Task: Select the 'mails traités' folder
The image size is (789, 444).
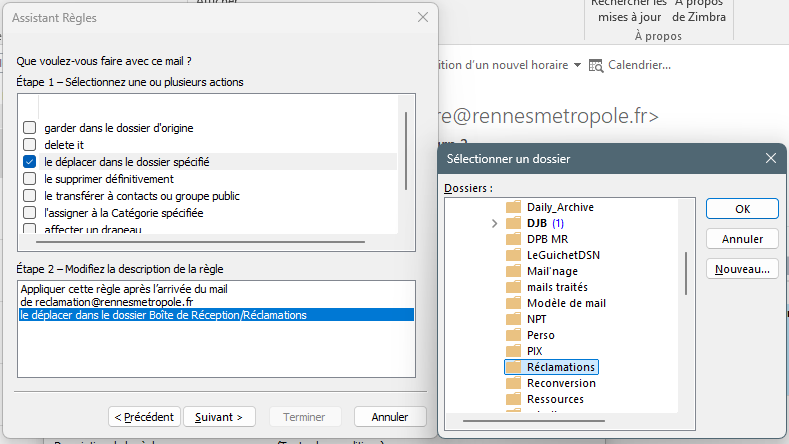Action: 556,287
